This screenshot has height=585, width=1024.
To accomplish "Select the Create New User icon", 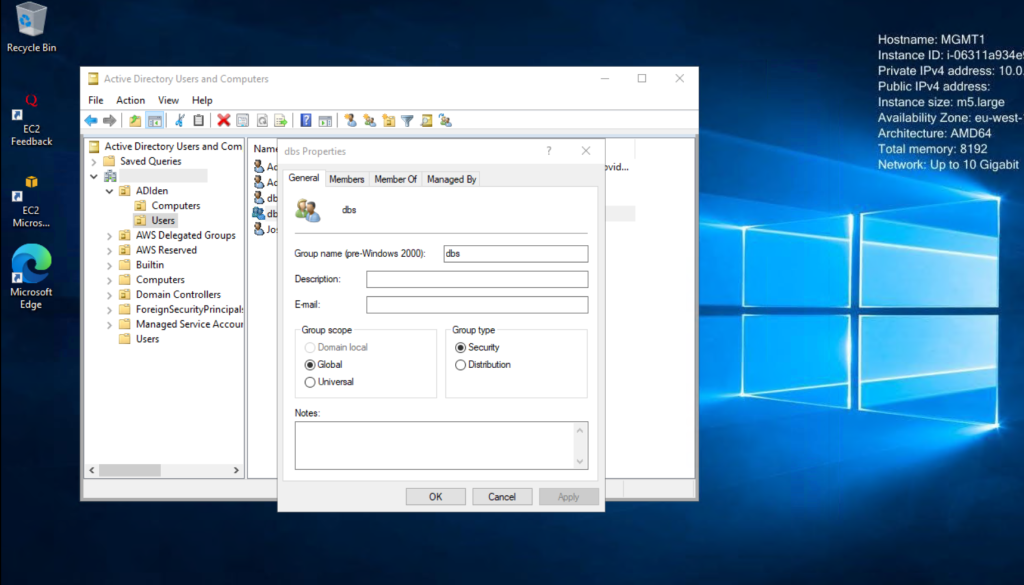I will 352,120.
